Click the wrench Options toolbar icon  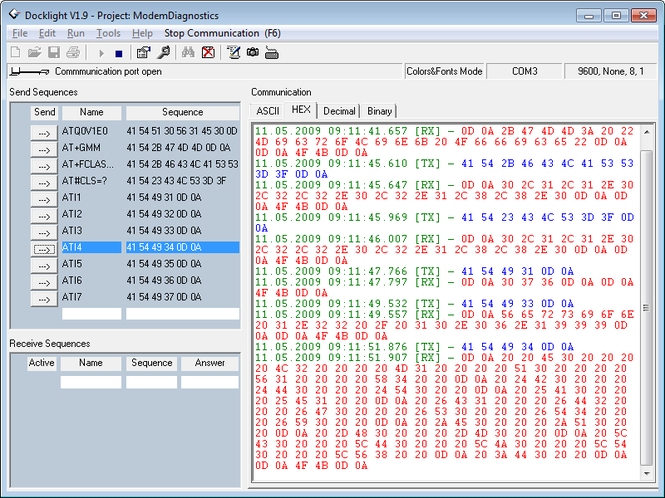point(163,52)
